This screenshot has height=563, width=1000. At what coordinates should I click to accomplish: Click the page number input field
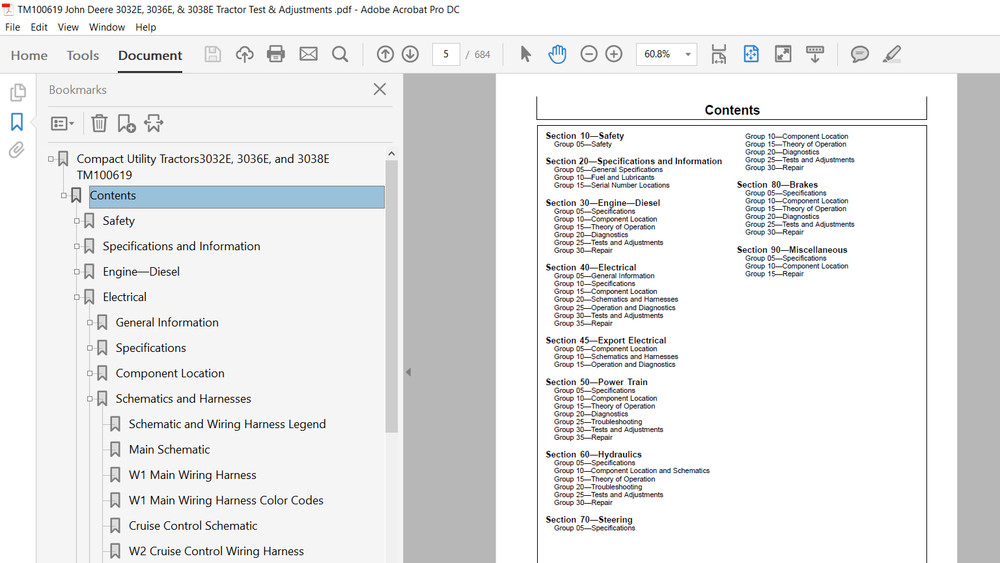446,54
